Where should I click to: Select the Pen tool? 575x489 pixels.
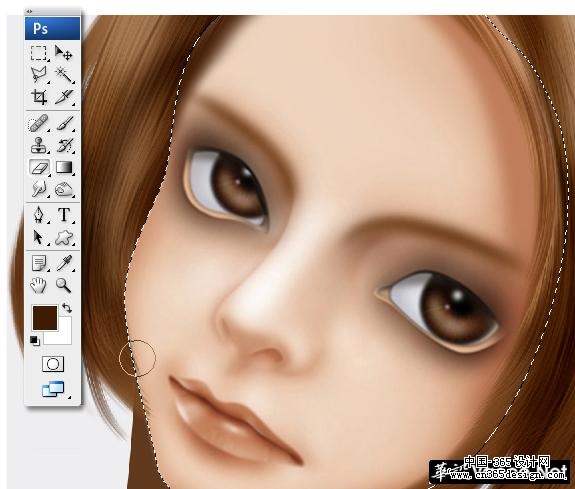click(x=39, y=215)
